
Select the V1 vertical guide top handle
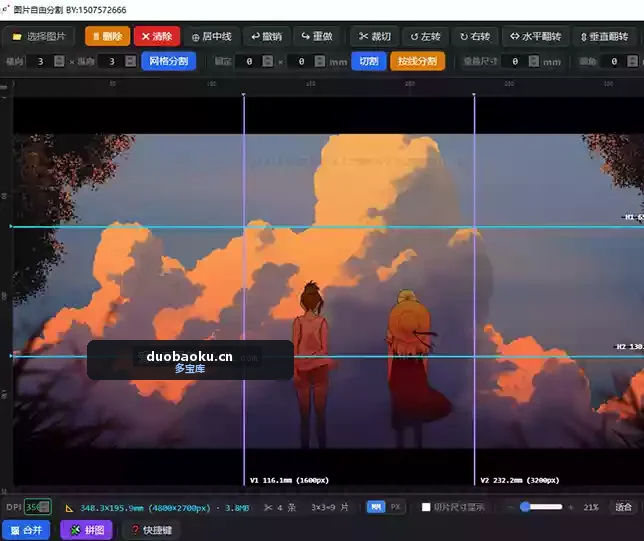click(244, 95)
